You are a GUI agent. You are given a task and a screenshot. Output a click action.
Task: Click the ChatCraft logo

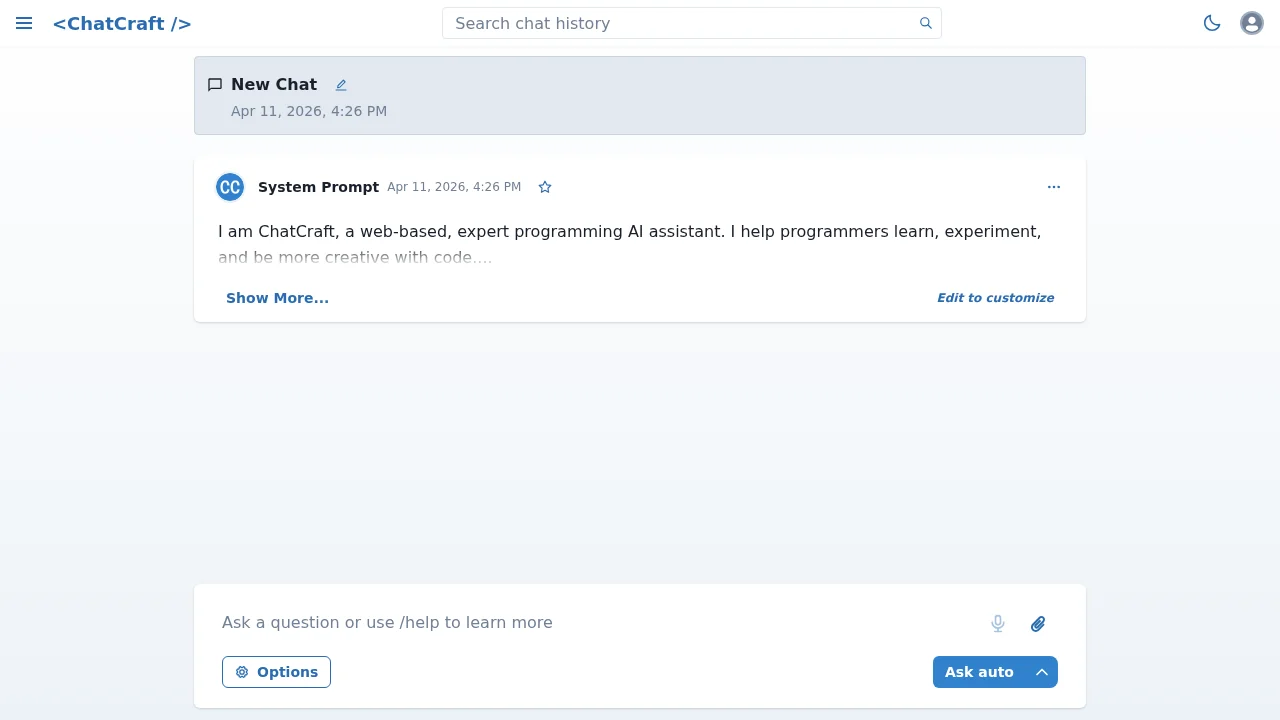[122, 23]
